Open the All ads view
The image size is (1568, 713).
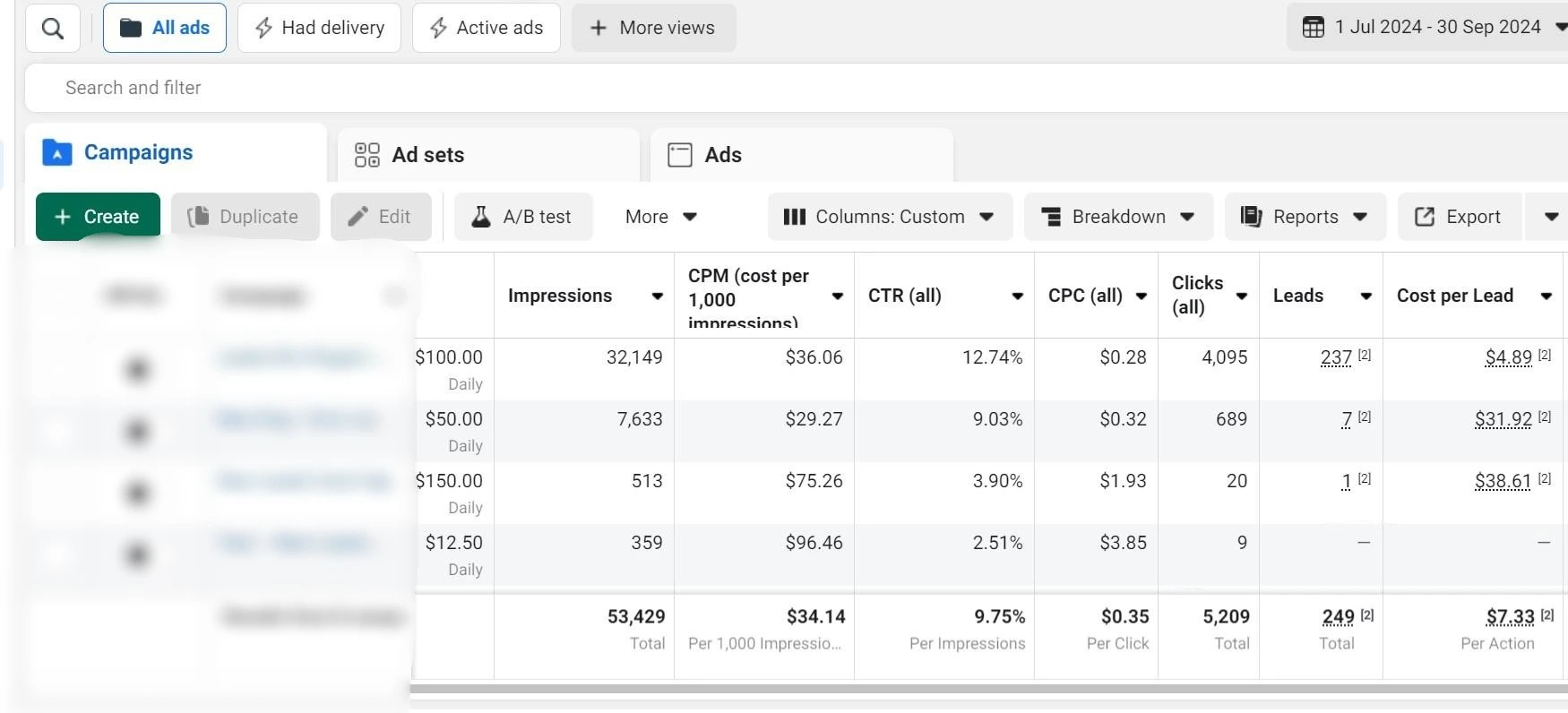tap(165, 28)
